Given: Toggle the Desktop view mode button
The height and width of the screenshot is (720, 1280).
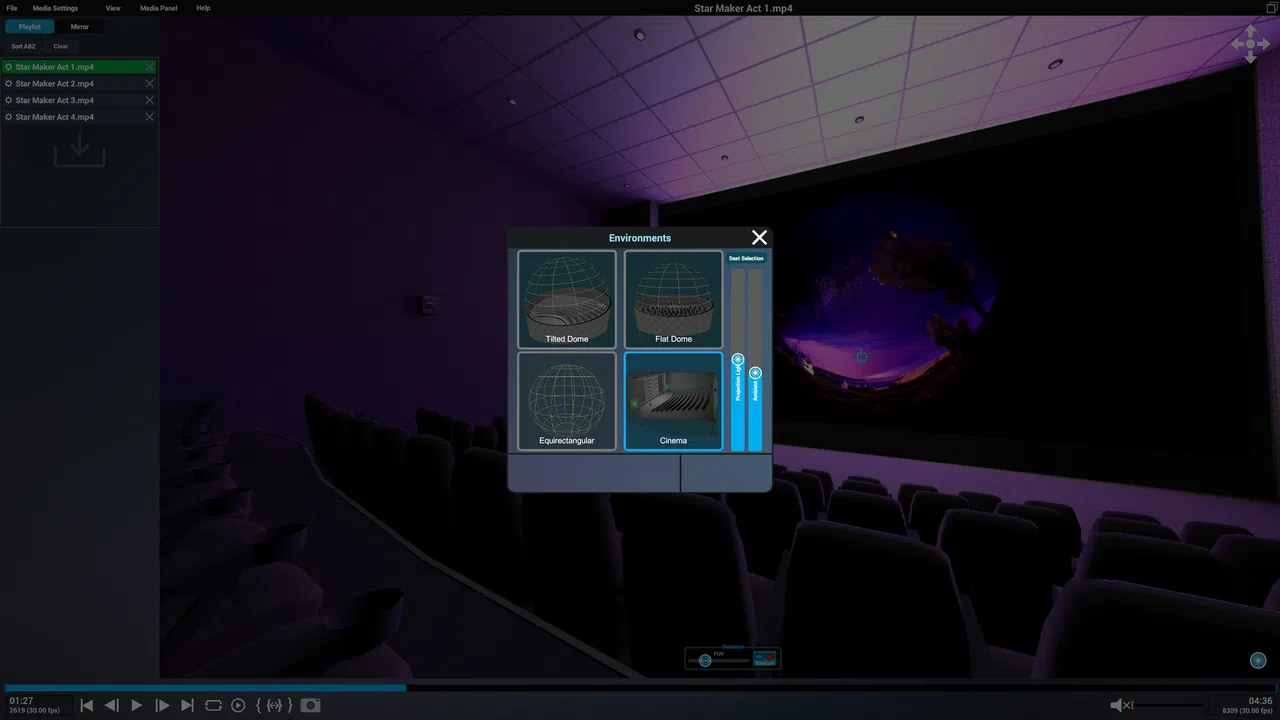Looking at the screenshot, I should (765, 658).
